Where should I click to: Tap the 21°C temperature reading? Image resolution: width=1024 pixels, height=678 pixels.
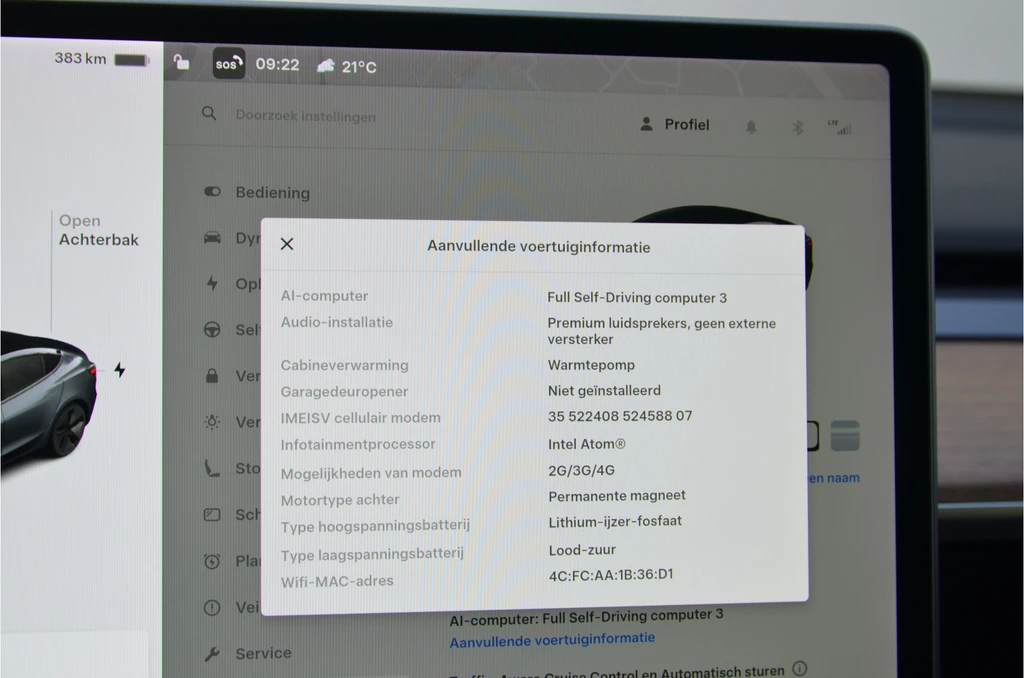pyautogui.click(x=359, y=67)
